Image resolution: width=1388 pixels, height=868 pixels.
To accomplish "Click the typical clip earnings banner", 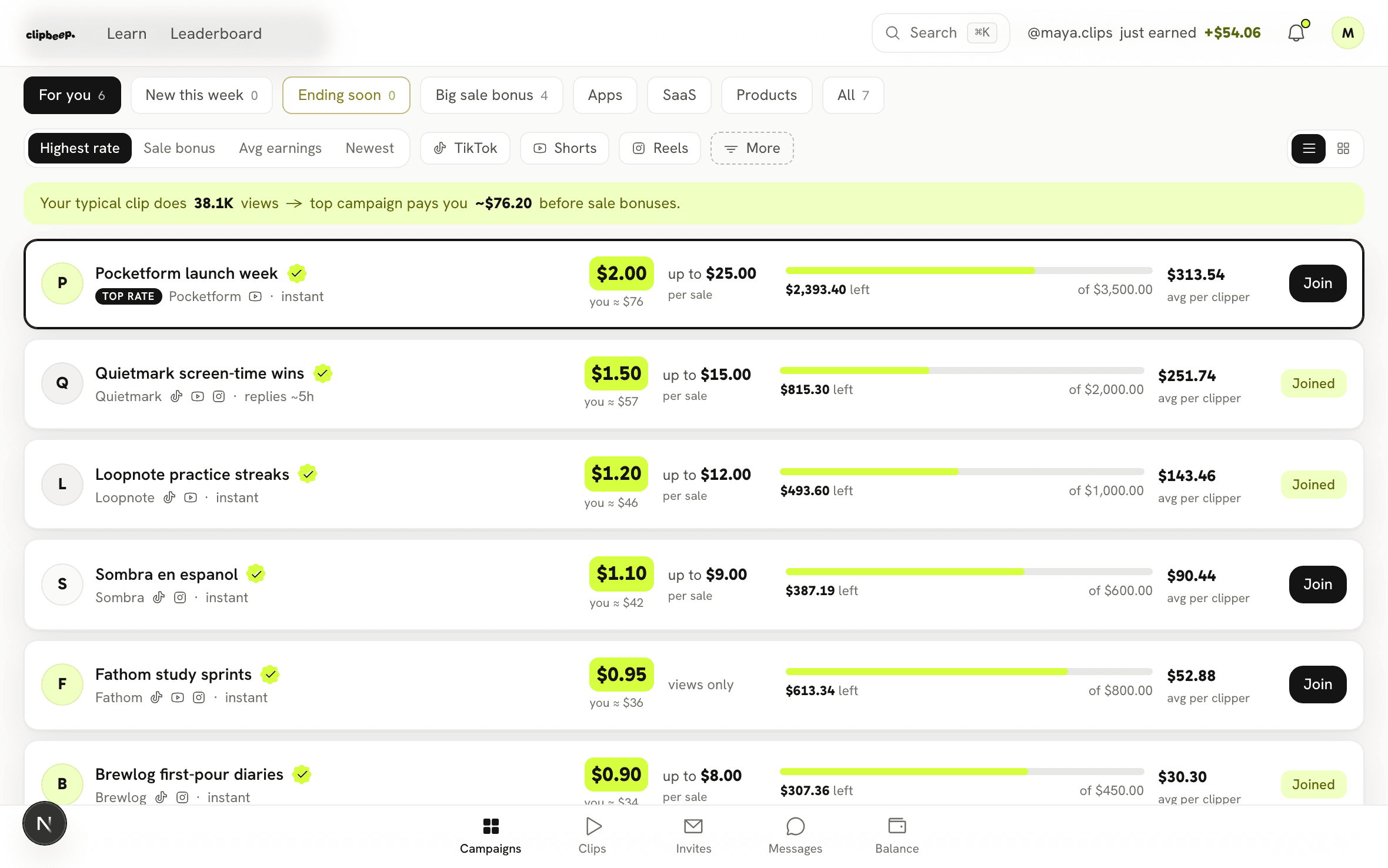I will tap(694, 203).
